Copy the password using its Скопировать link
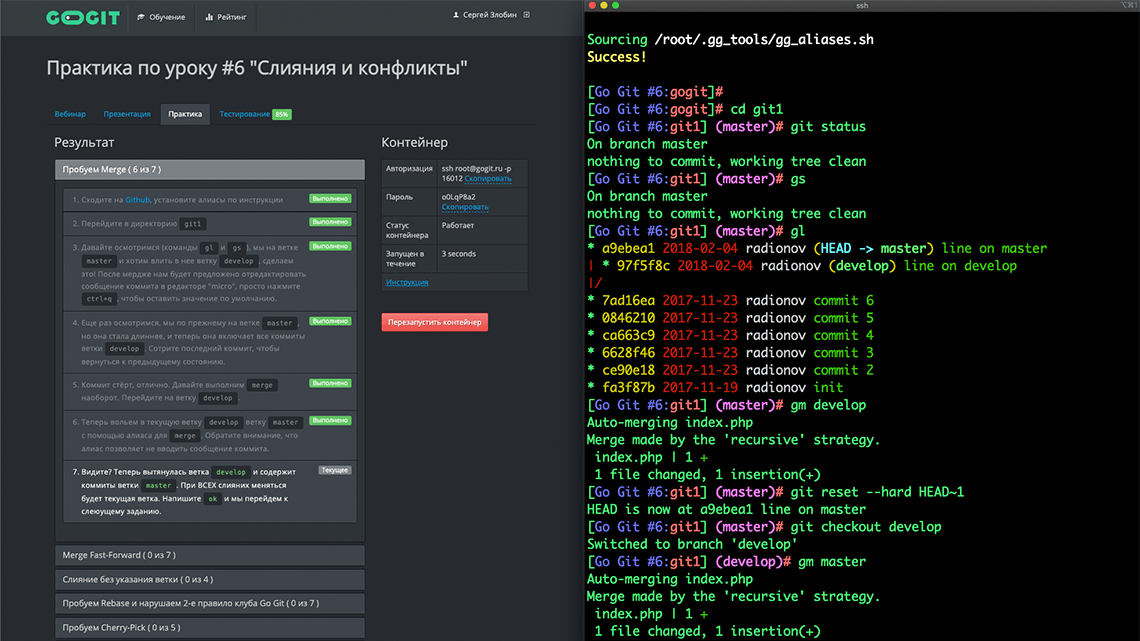Screen dimensions: 1140x641 (x=464, y=207)
